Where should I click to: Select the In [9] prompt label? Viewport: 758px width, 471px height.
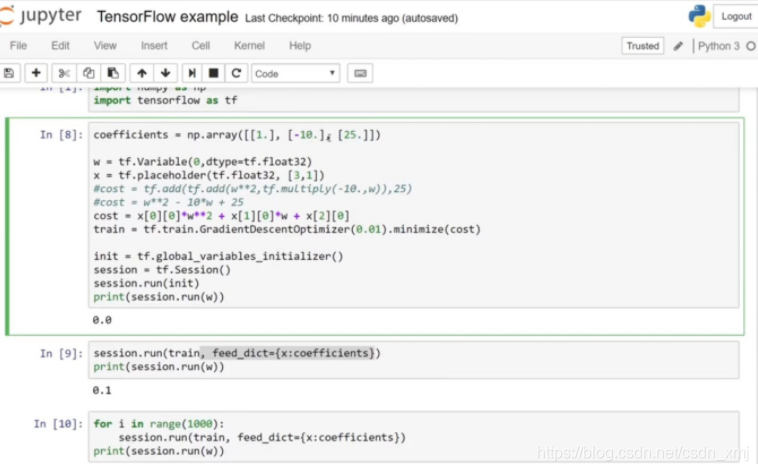click(x=61, y=353)
